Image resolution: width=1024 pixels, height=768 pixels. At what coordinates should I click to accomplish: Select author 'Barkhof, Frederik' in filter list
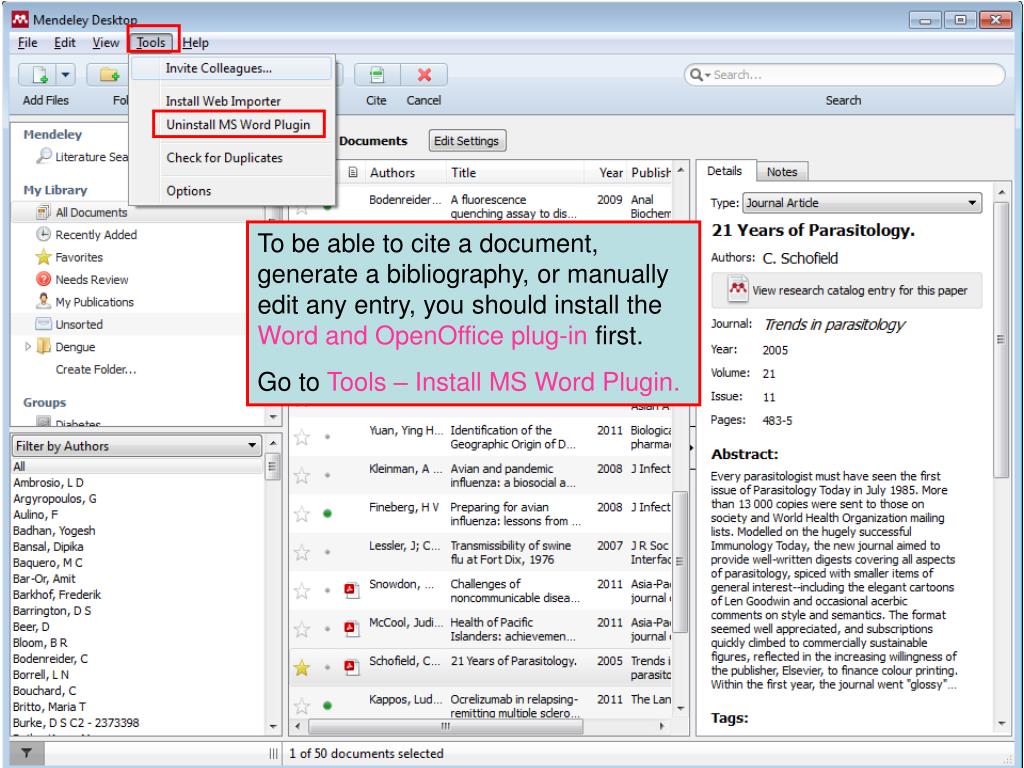tap(57, 595)
